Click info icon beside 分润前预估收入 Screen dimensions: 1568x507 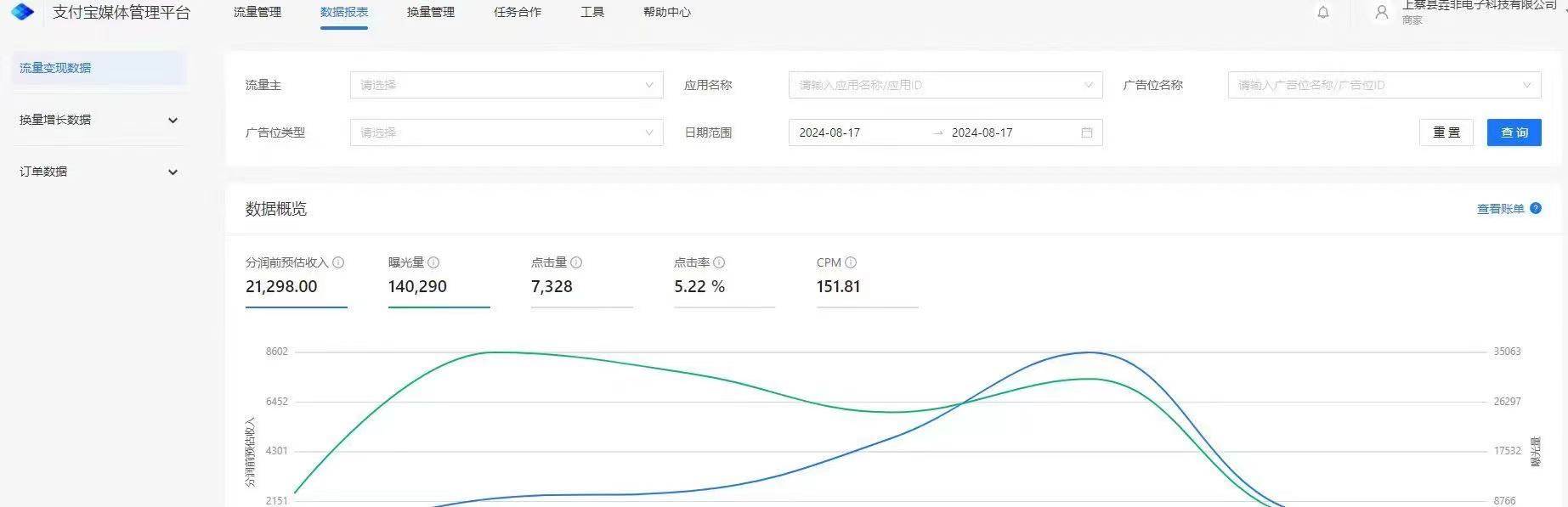point(338,262)
